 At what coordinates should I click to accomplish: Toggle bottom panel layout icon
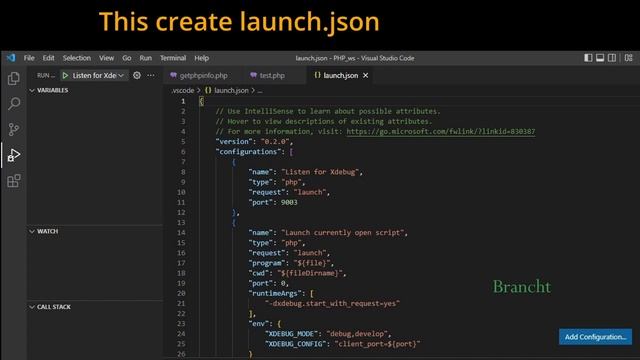600,58
